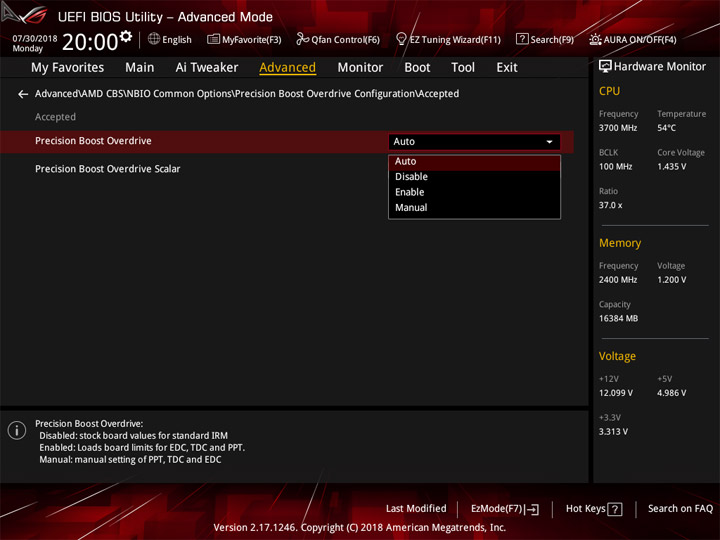720x540 pixels.
Task: Click the MyFavorite list icon
Action: [x=213, y=39]
